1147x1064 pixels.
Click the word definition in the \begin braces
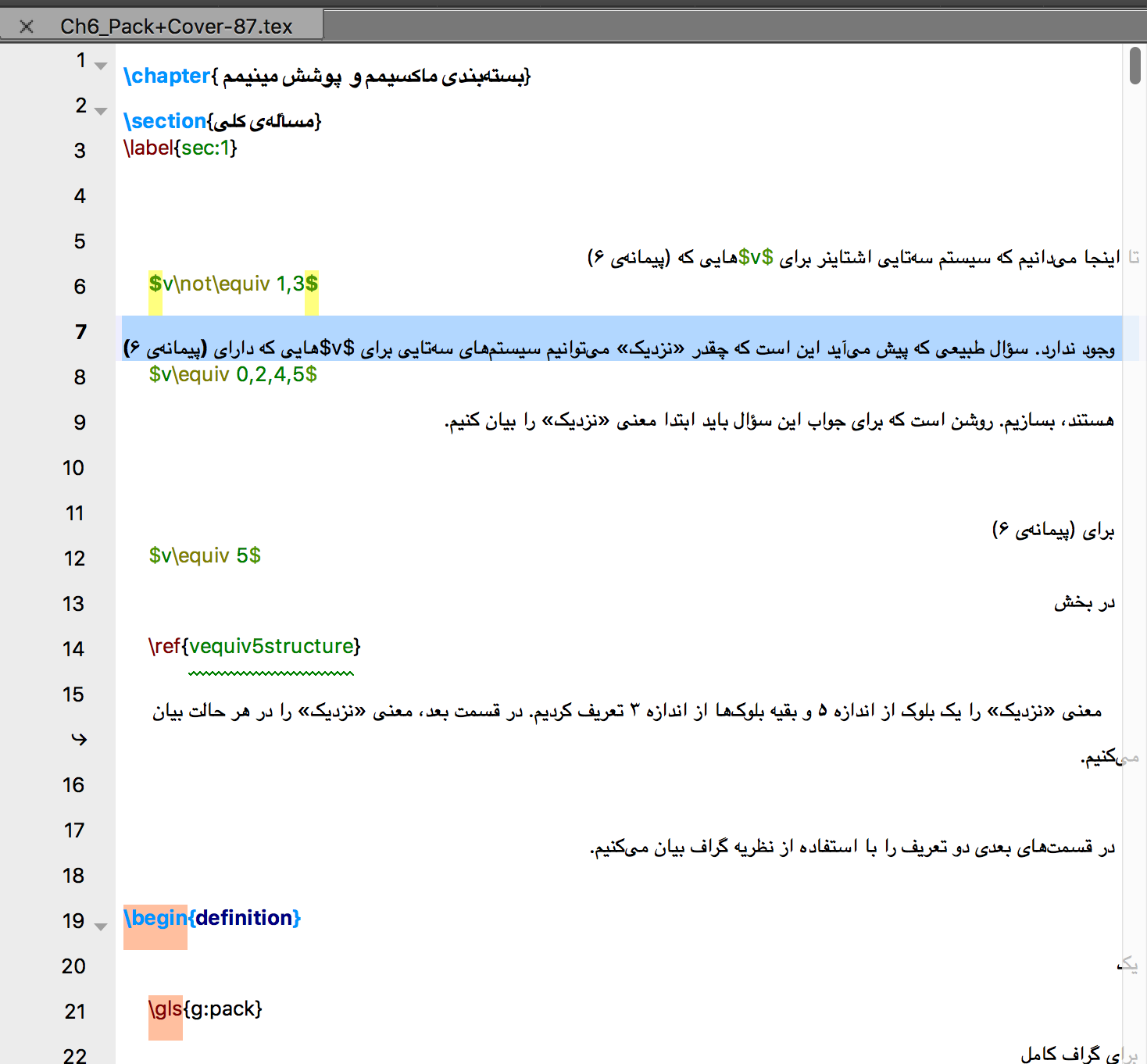pos(244,918)
